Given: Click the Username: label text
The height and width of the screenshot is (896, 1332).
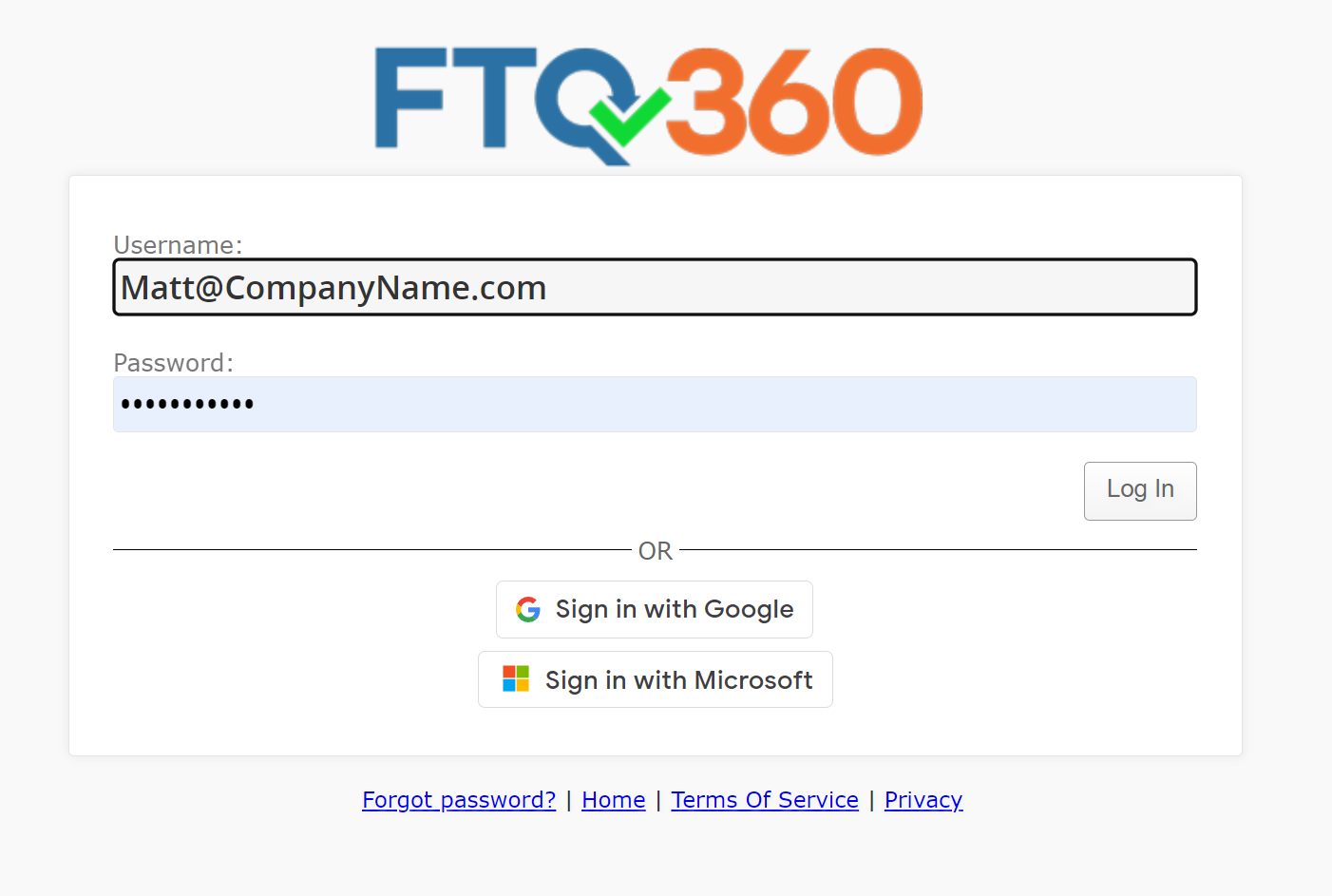Looking at the screenshot, I should coord(178,245).
